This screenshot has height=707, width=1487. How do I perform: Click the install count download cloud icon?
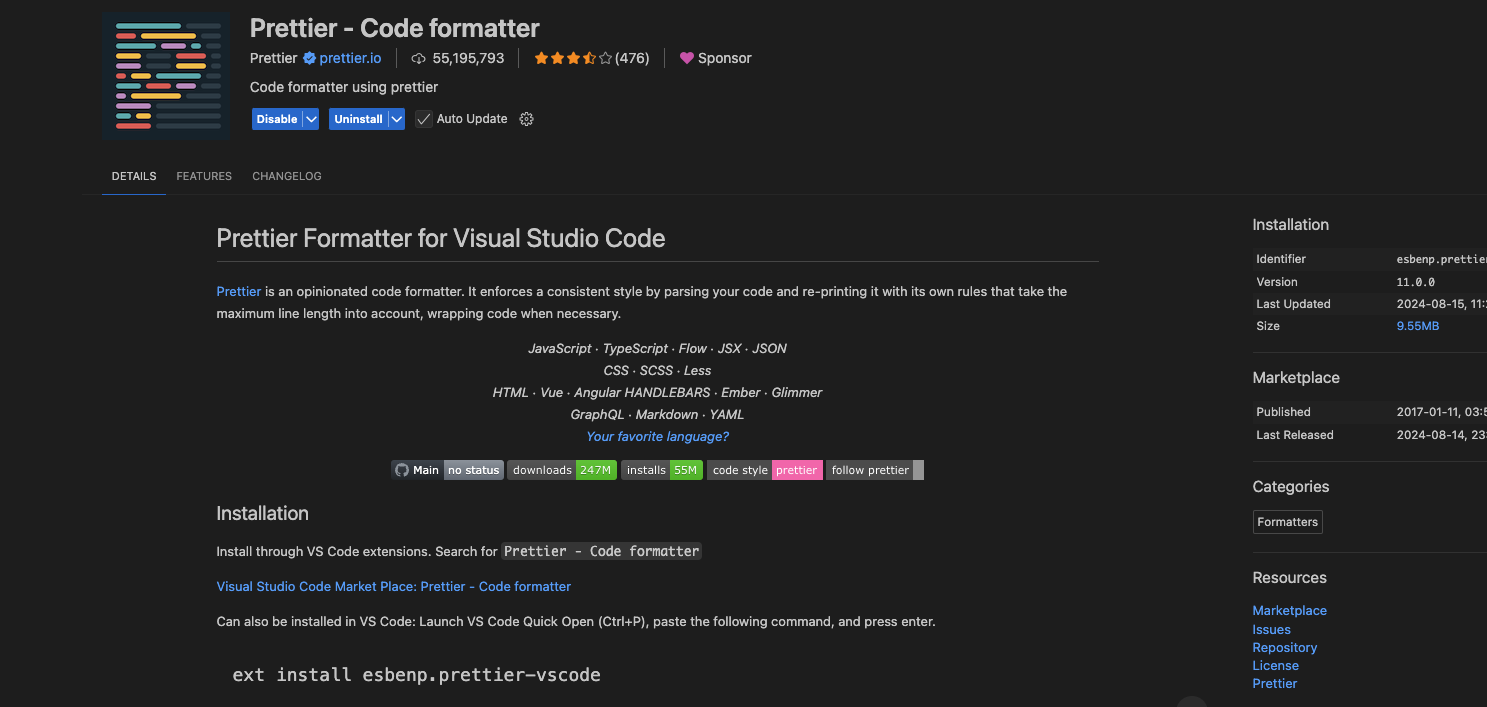pos(419,58)
